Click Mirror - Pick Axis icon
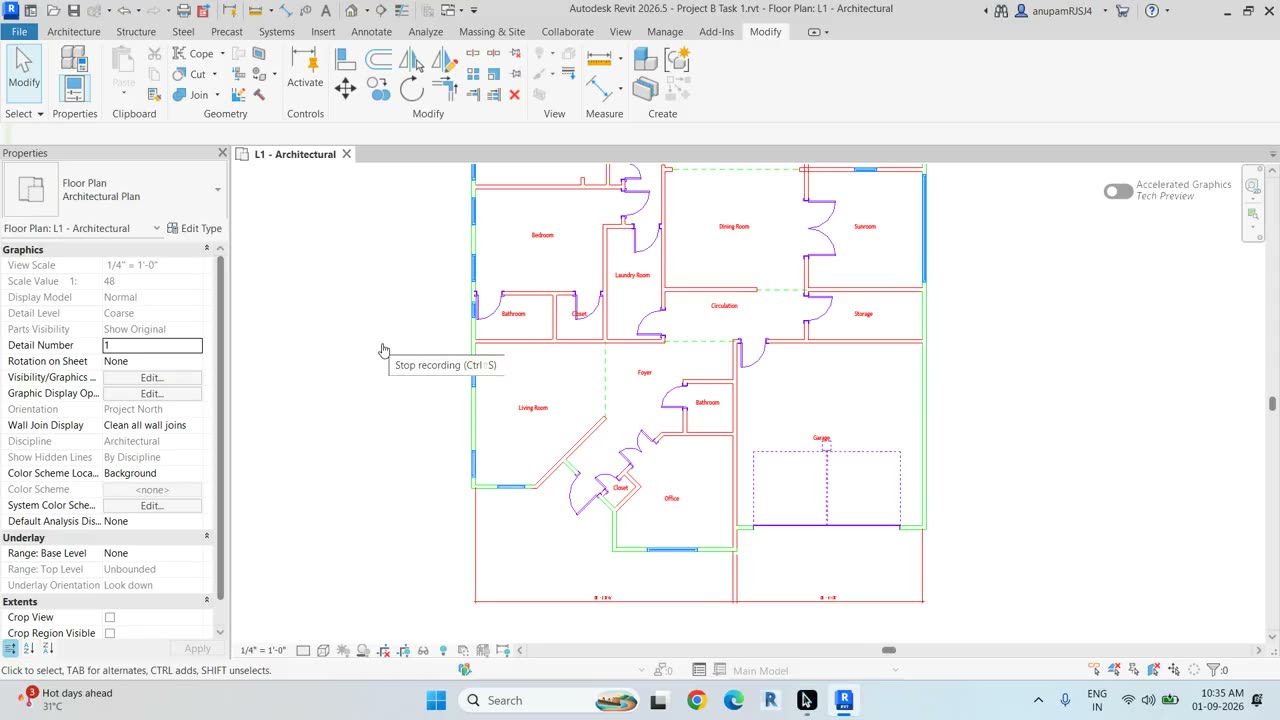Viewport: 1280px width, 720px height. 411,59
